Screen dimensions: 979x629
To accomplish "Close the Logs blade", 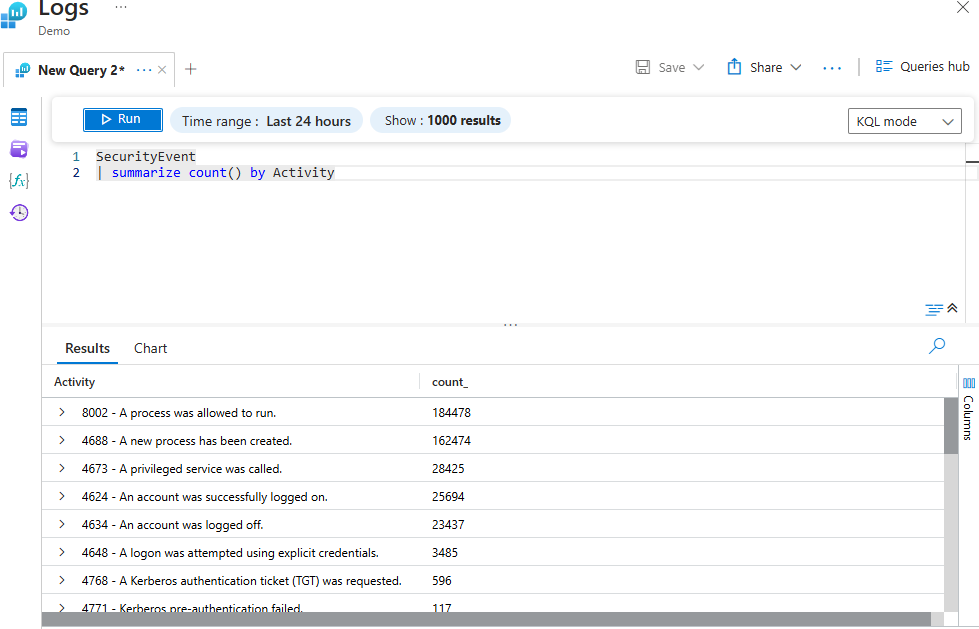I will pos(963,7).
